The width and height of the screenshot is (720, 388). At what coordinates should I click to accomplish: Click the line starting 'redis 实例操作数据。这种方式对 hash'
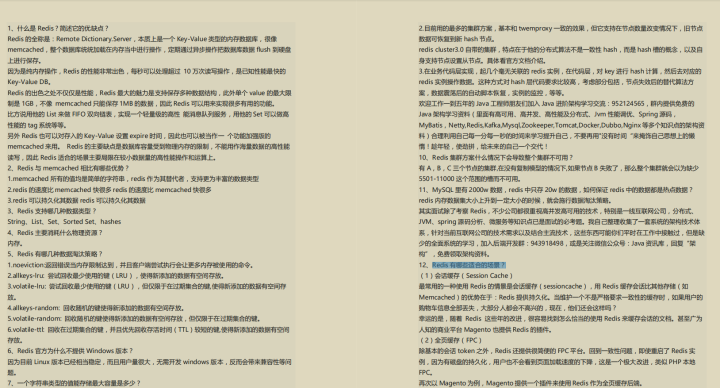556,82
